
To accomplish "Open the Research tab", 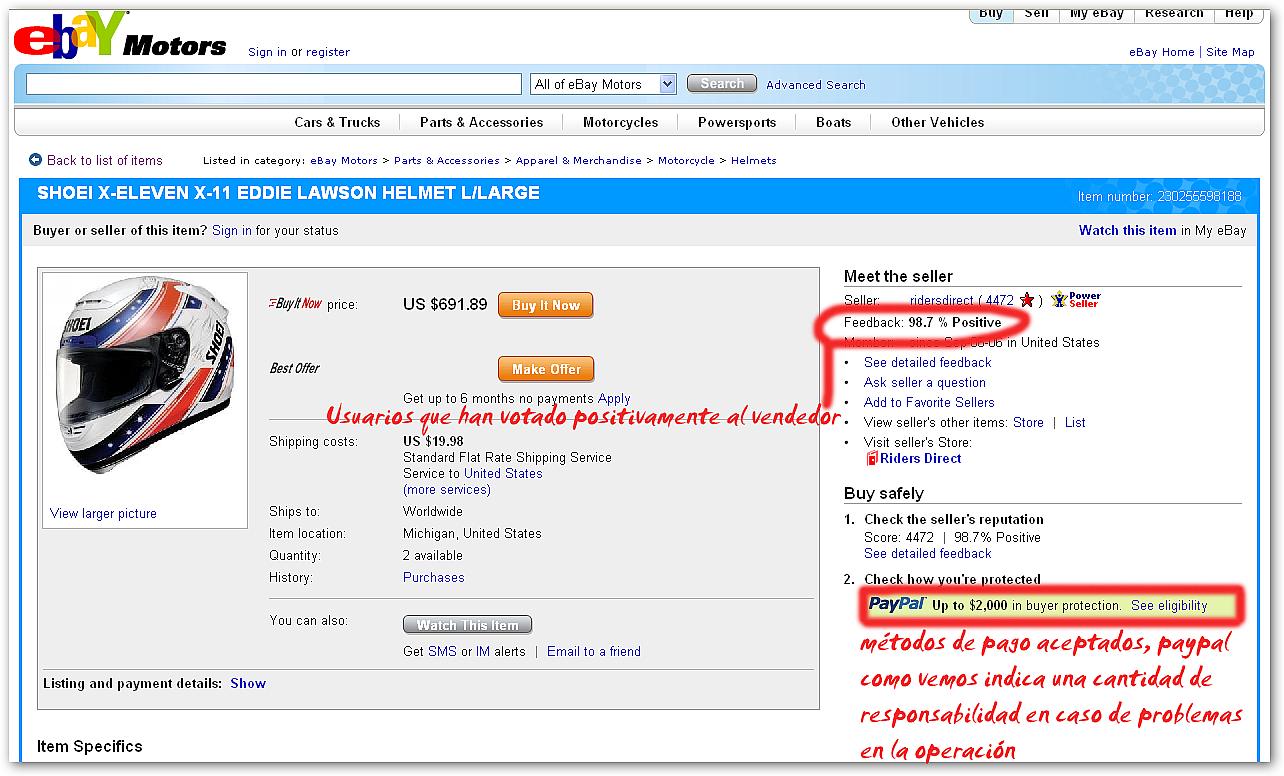I will click(1174, 14).
